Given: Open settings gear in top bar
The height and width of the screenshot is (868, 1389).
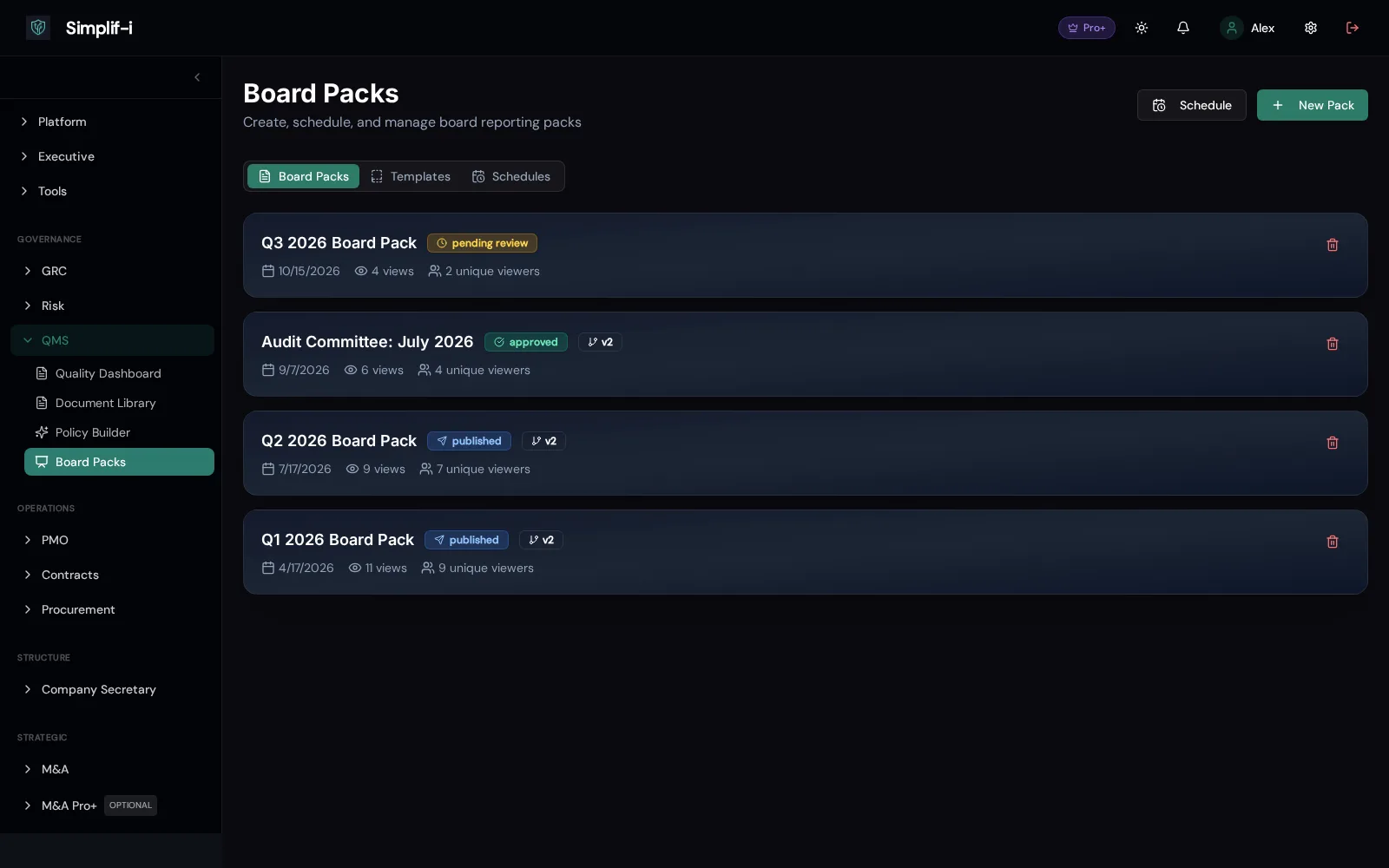Looking at the screenshot, I should pyautogui.click(x=1311, y=28).
